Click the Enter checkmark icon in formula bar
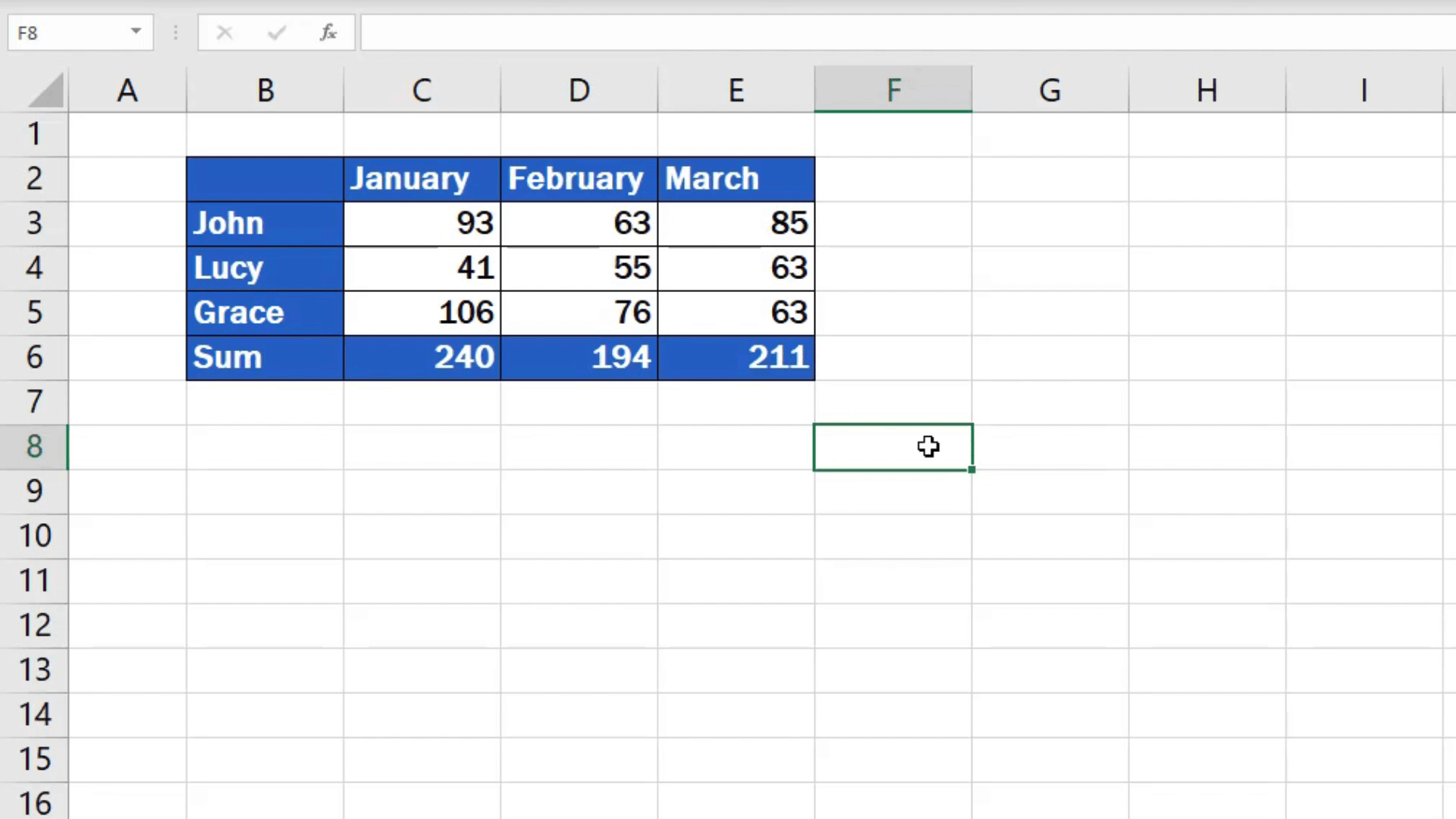1456x819 pixels. coord(276,32)
